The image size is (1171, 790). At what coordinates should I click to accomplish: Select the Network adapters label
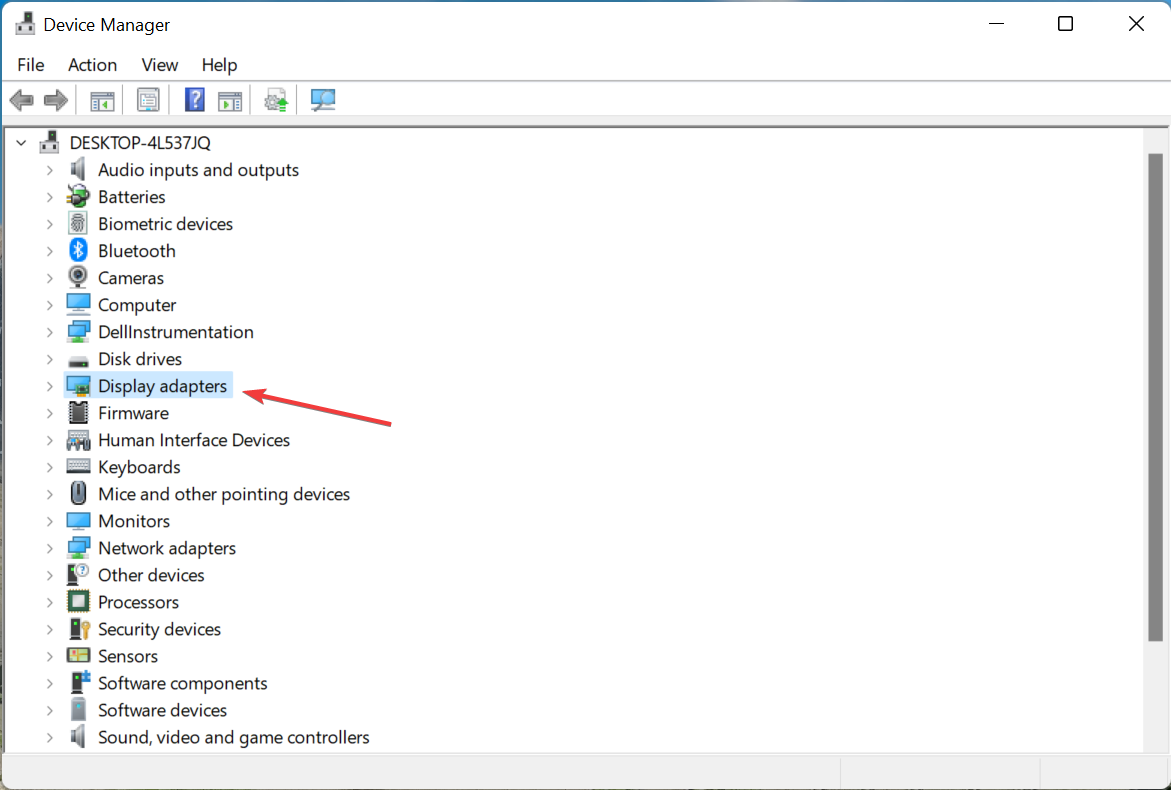pos(167,547)
